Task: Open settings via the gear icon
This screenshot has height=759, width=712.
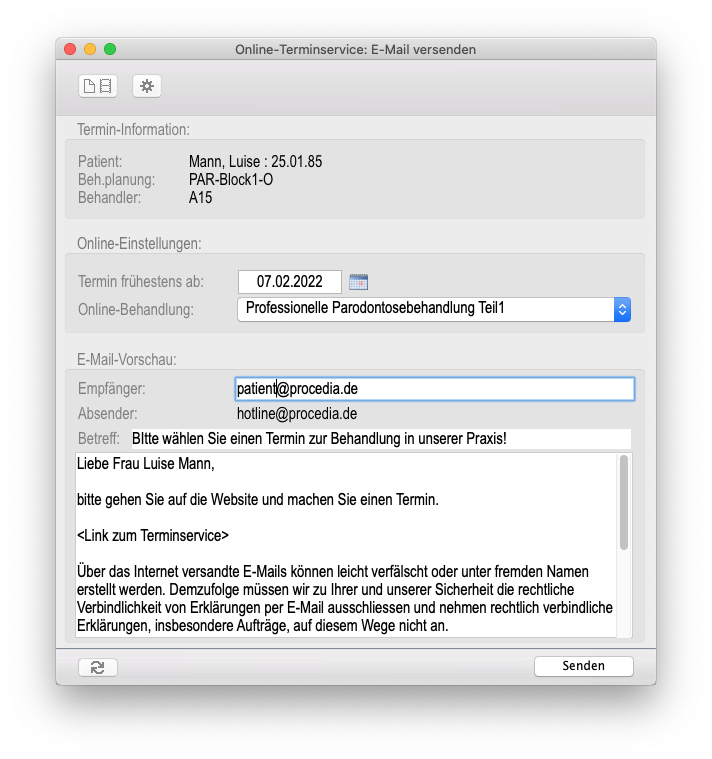Action: pyautogui.click(x=147, y=86)
